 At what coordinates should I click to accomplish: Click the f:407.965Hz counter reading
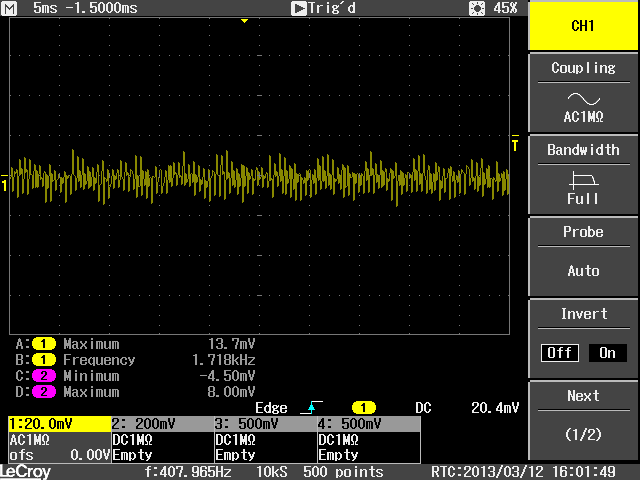[x=188, y=472]
